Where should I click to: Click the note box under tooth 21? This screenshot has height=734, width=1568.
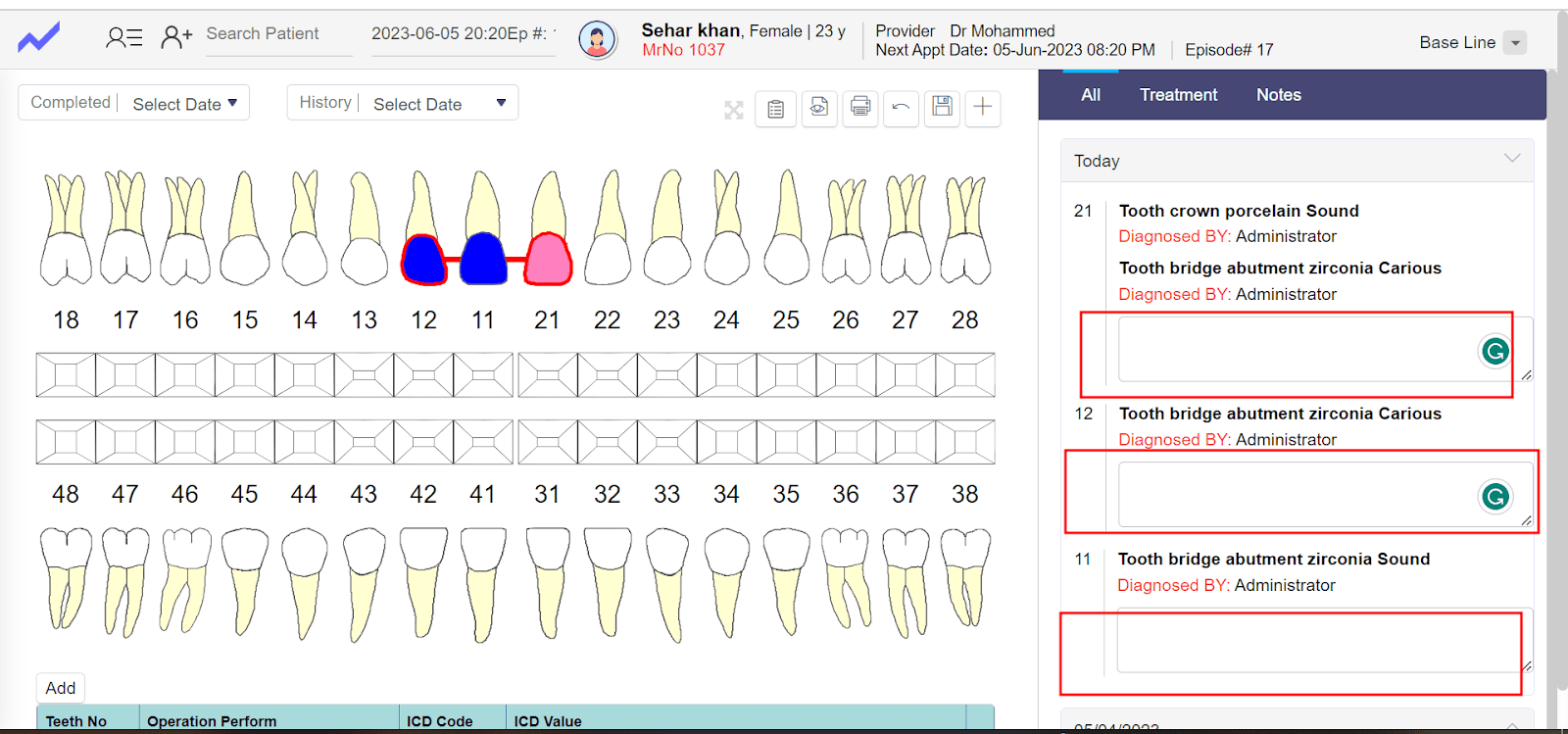[x=1325, y=349]
